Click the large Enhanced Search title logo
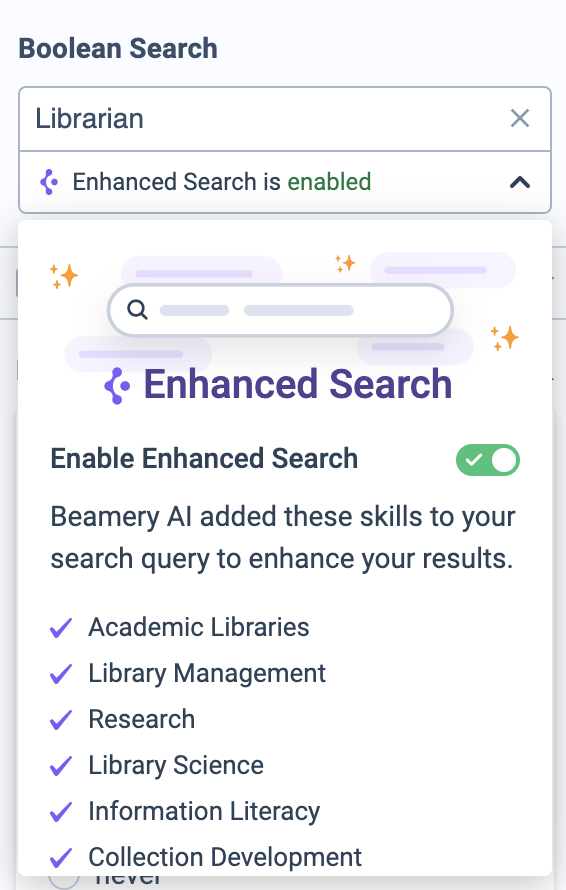The height and width of the screenshot is (890, 566). tap(118, 386)
